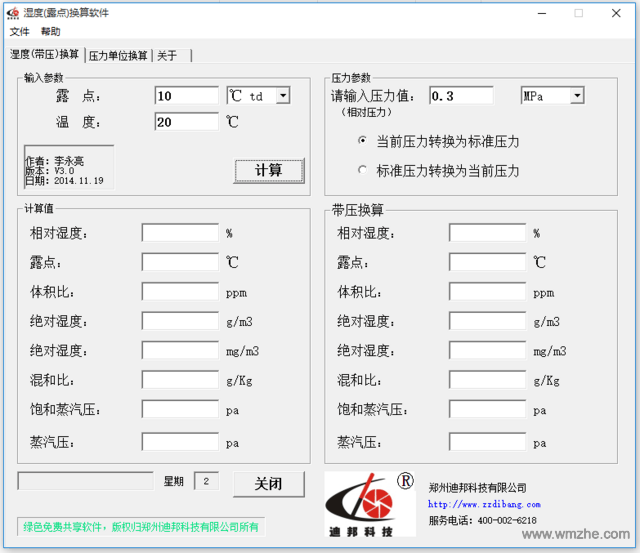Click the empty date field beside 星期
This screenshot has height=553, width=640.
[86, 481]
